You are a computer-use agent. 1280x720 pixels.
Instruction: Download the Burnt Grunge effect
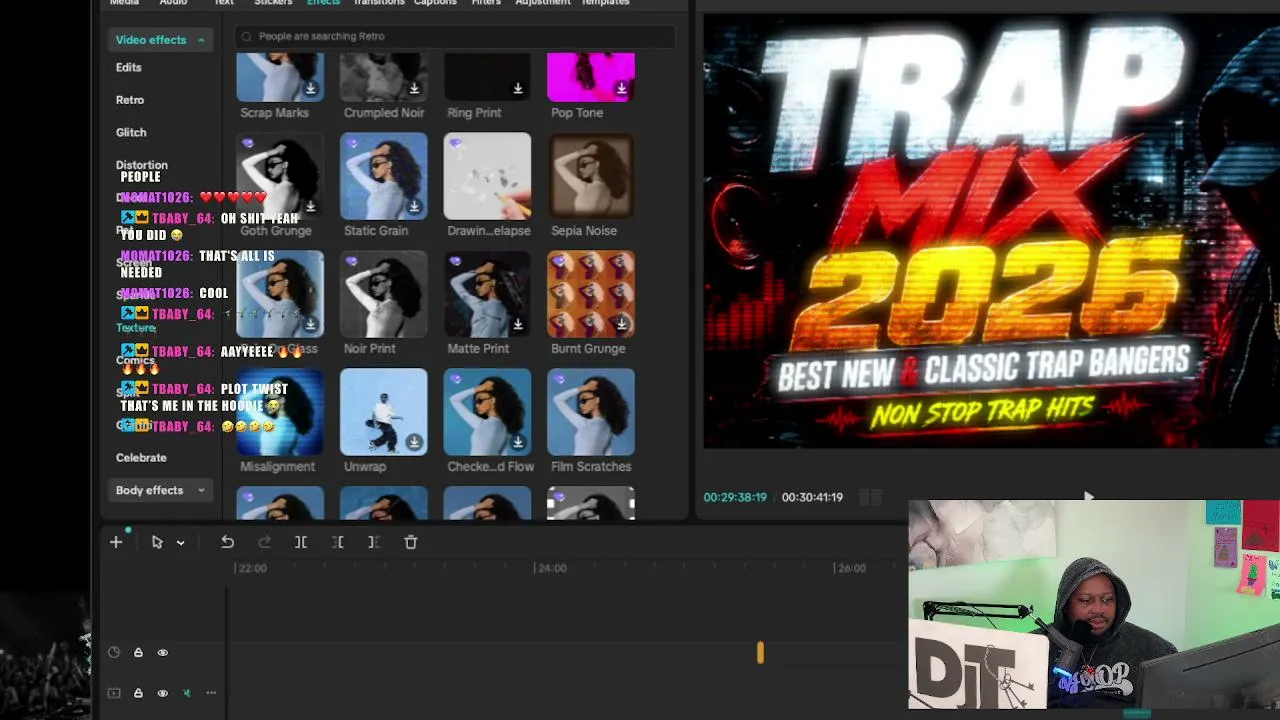click(621, 325)
